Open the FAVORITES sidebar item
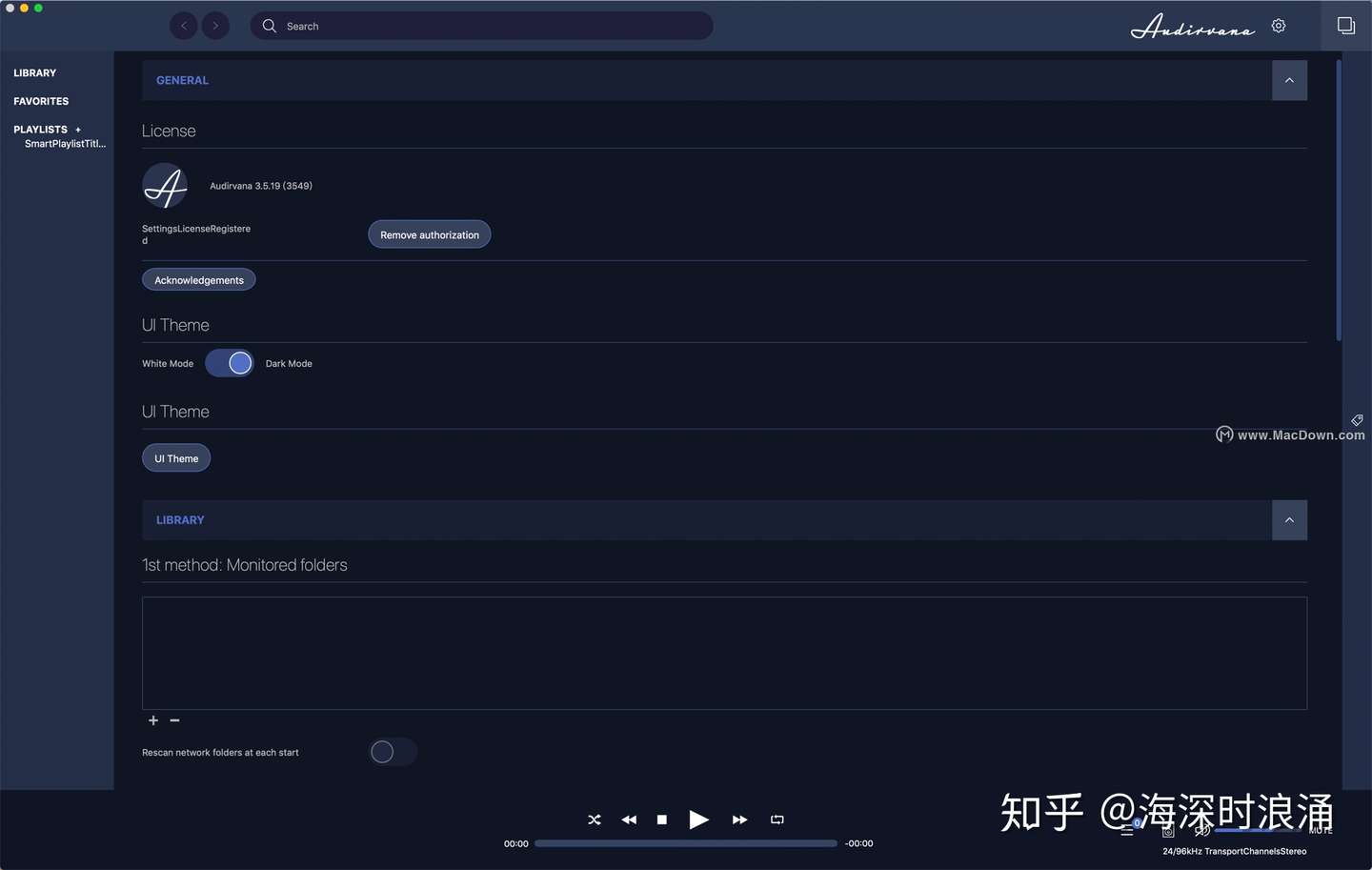This screenshot has height=870, width=1372. [41, 101]
